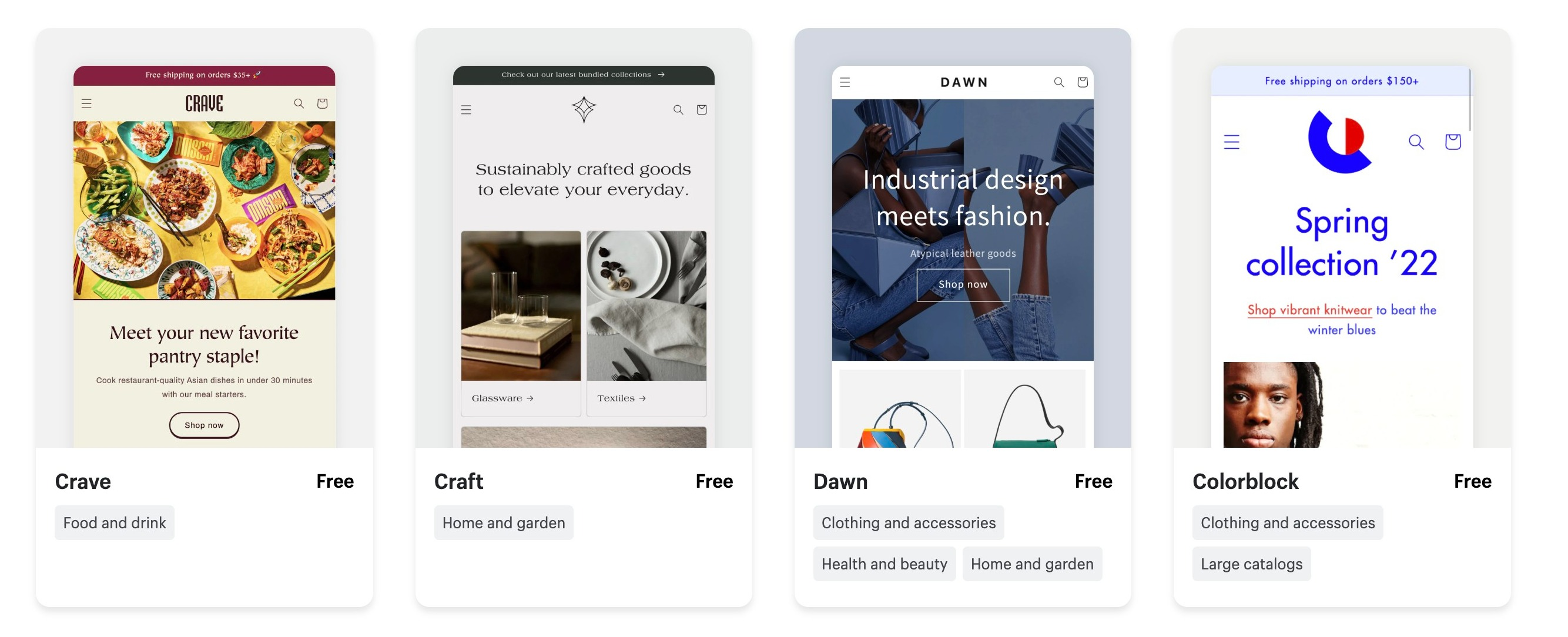Click search icon in Dawn preview
Image resolution: width=1568 pixels, height=637 pixels.
click(1059, 82)
